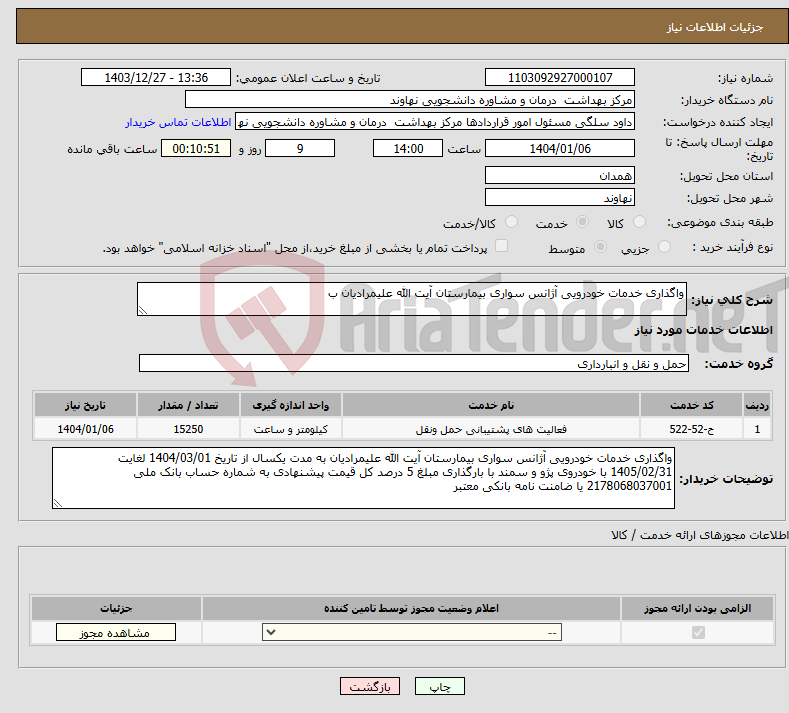Screen dimensions: 789x713
Task: Open the مشاهده مجوز button
Action: 116,632
